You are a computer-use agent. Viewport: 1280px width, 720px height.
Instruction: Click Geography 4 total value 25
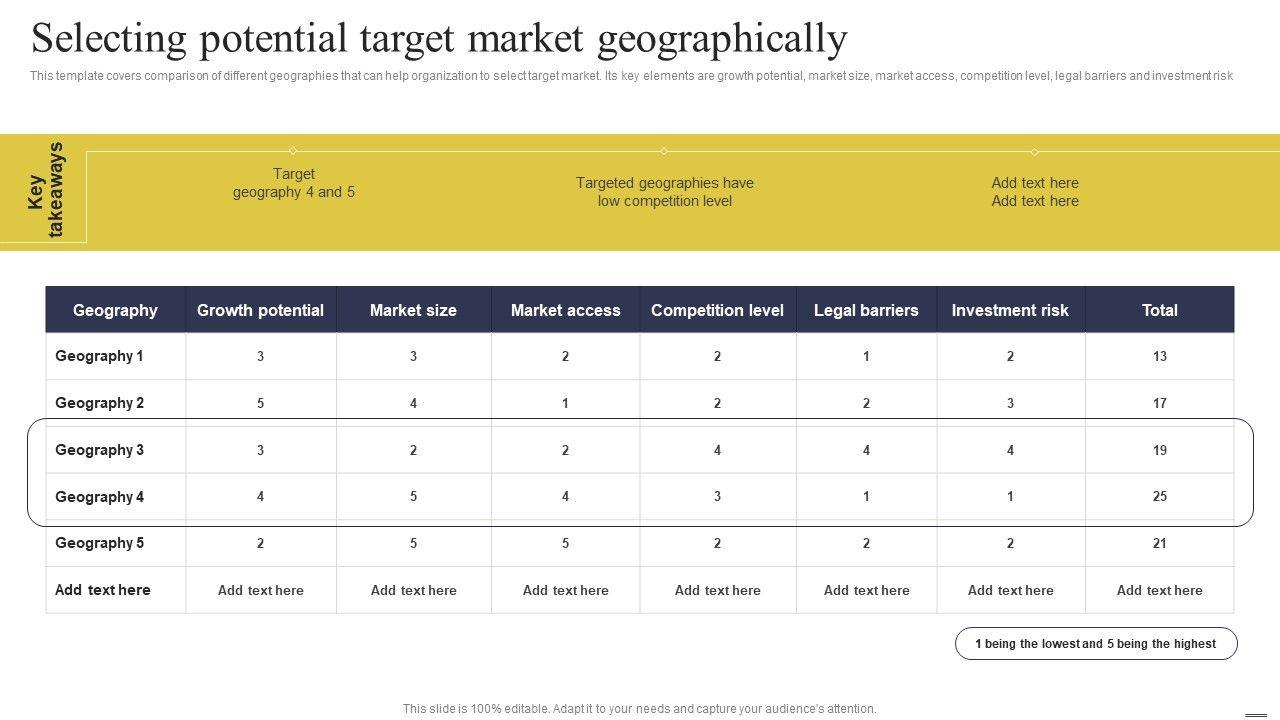1159,497
